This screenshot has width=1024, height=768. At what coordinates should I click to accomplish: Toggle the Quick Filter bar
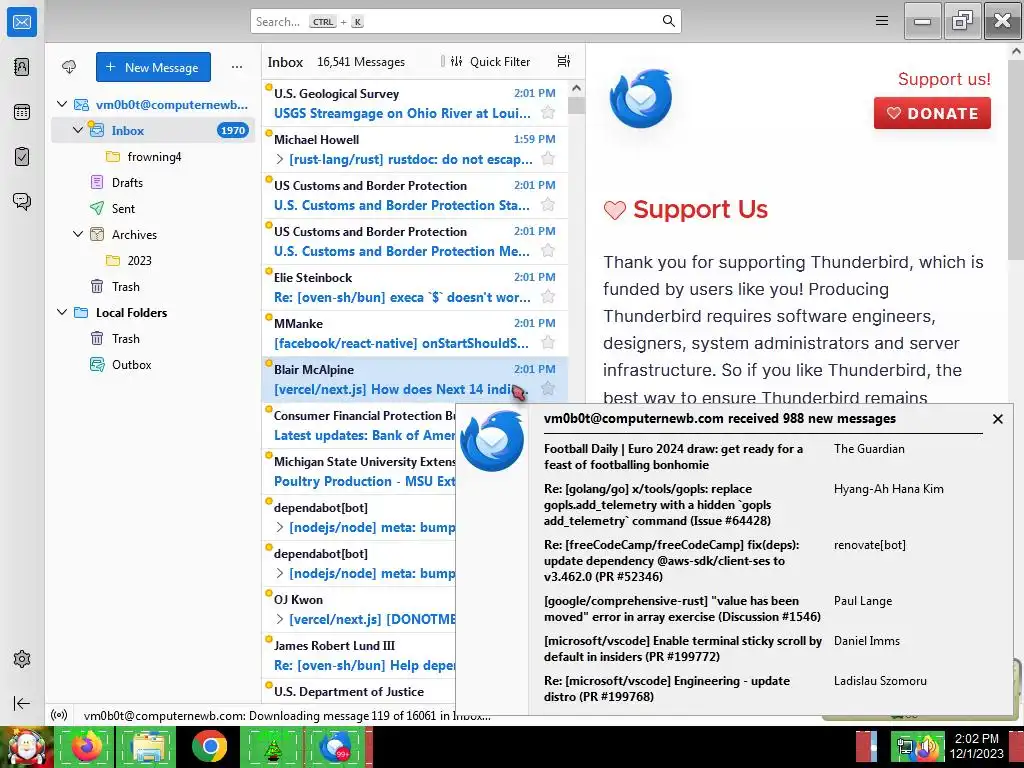point(491,61)
